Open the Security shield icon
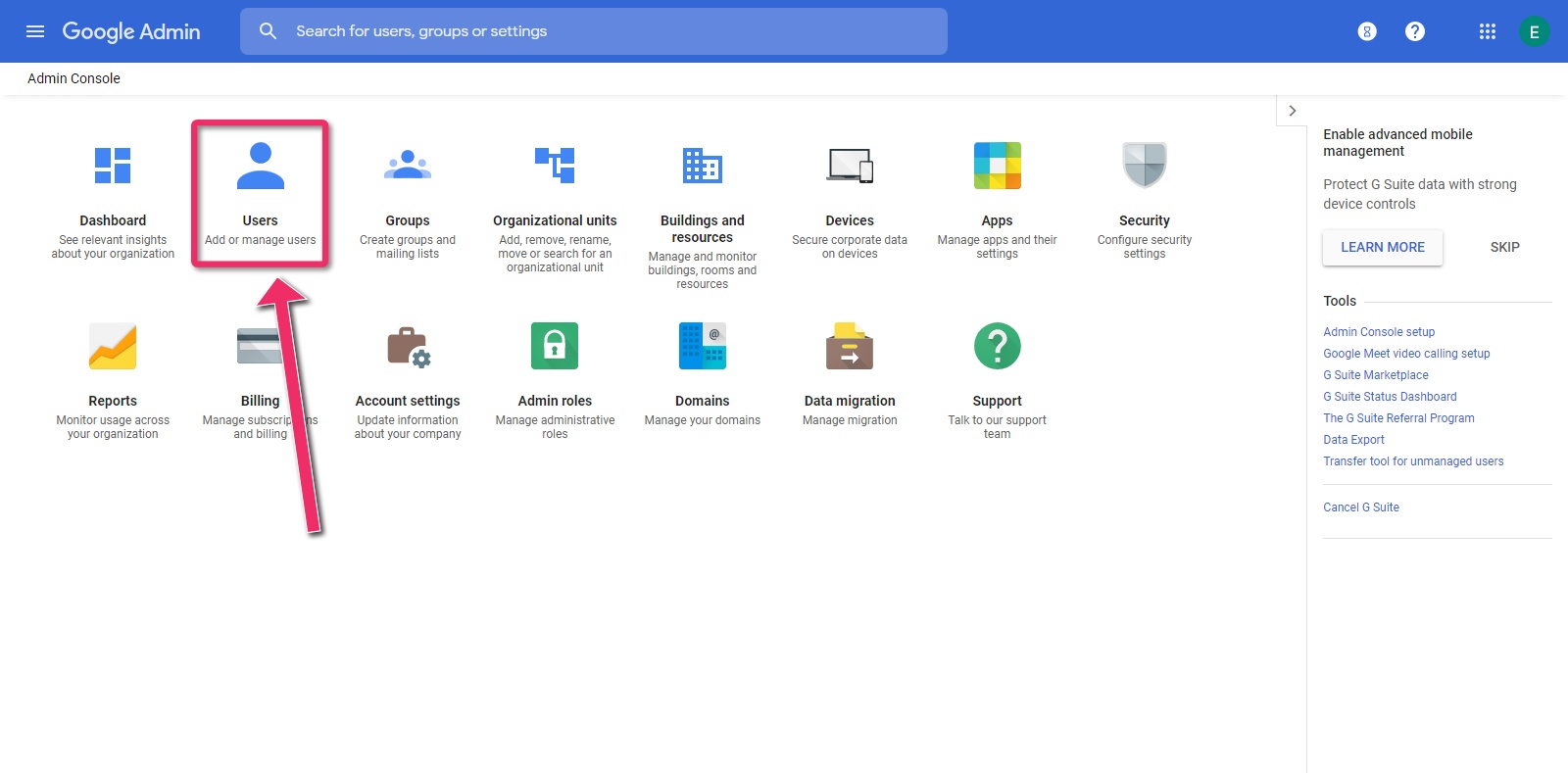The width and height of the screenshot is (1568, 773). [1145, 165]
